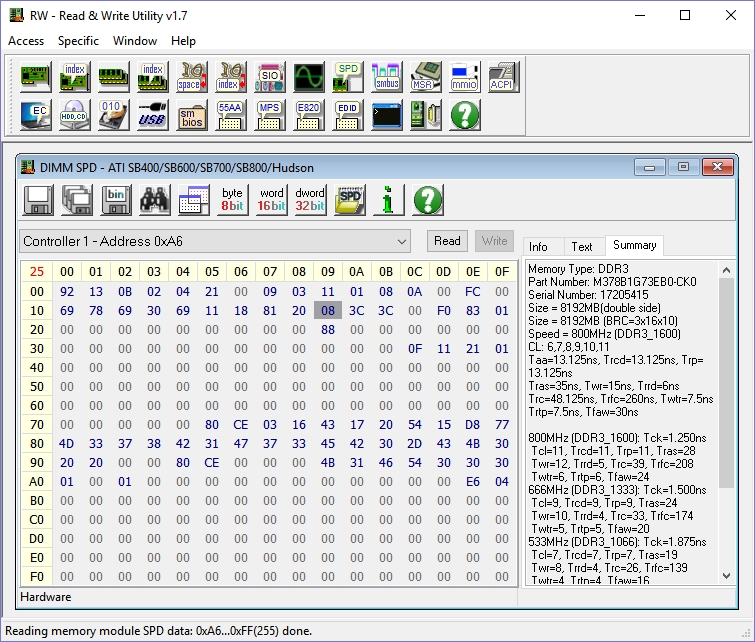Save SPD data with floppy icon

[x=38, y=200]
